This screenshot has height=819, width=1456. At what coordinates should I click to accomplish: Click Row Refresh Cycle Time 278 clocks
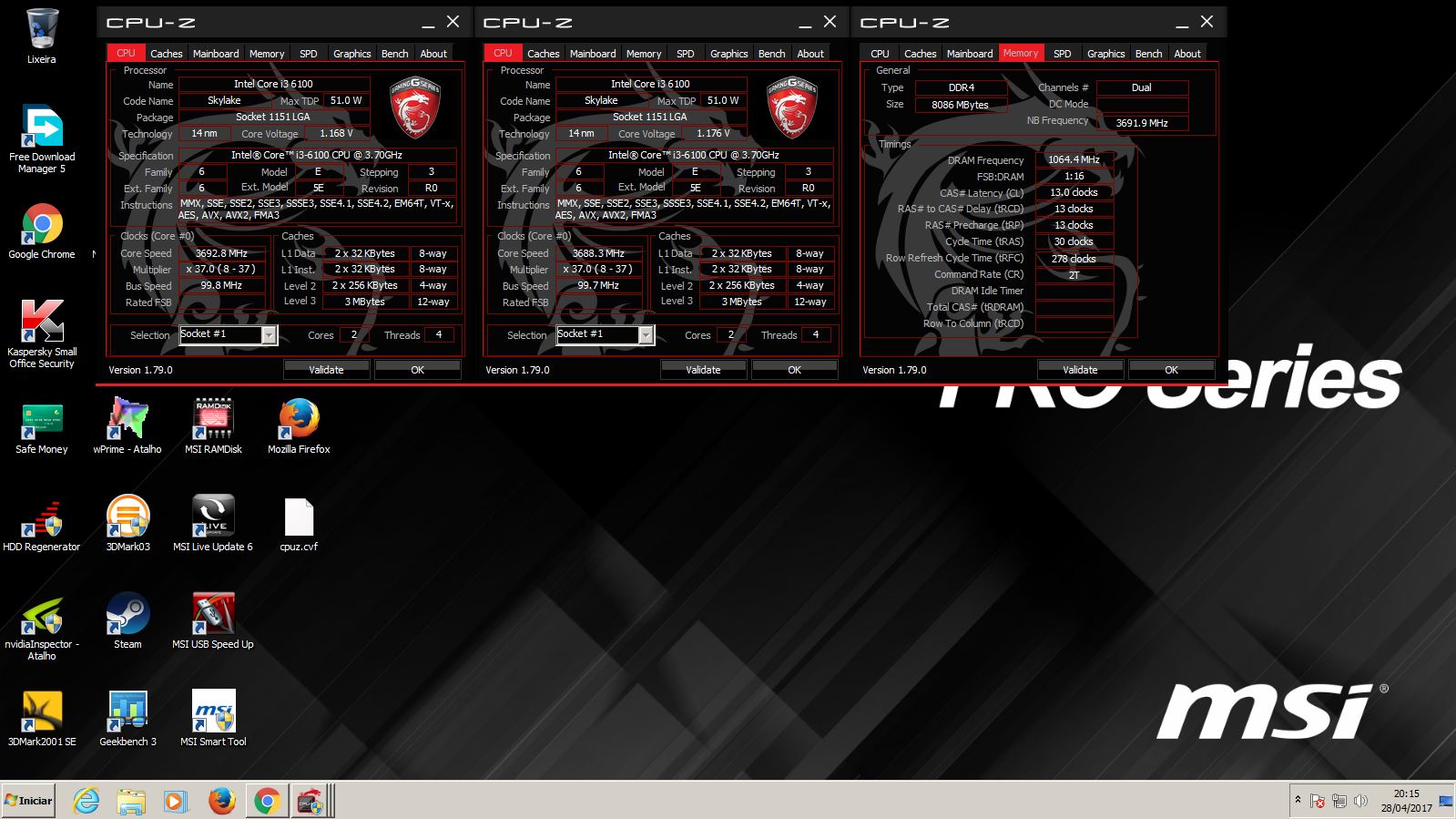click(x=1074, y=259)
